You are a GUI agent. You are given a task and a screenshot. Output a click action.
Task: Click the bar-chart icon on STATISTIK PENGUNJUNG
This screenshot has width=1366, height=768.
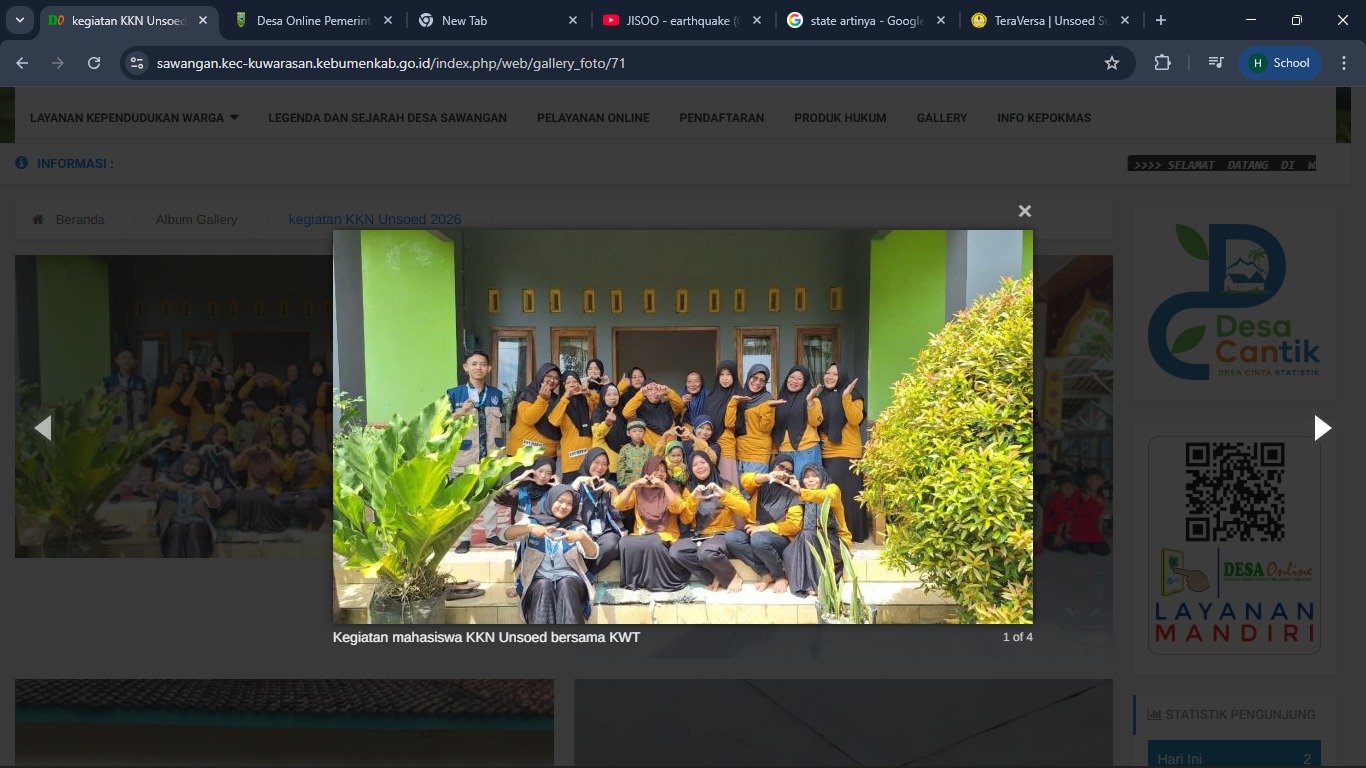tap(1155, 714)
